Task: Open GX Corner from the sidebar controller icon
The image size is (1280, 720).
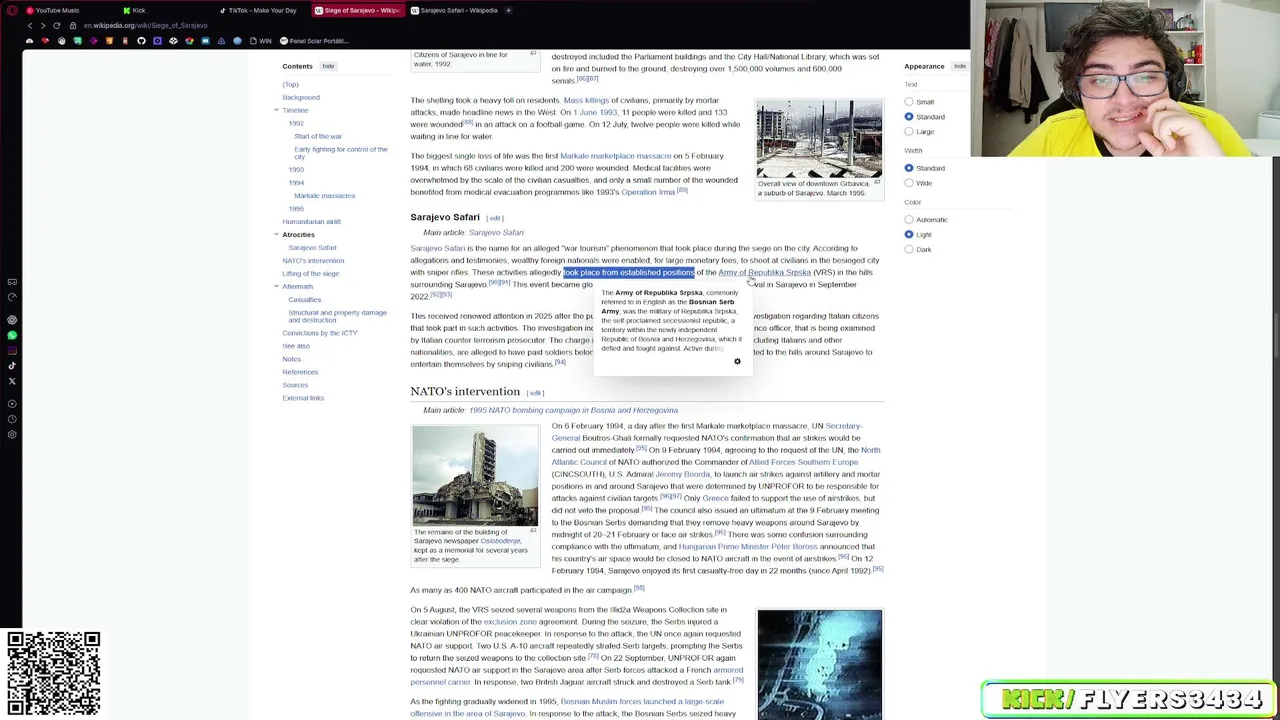Action: [12, 282]
